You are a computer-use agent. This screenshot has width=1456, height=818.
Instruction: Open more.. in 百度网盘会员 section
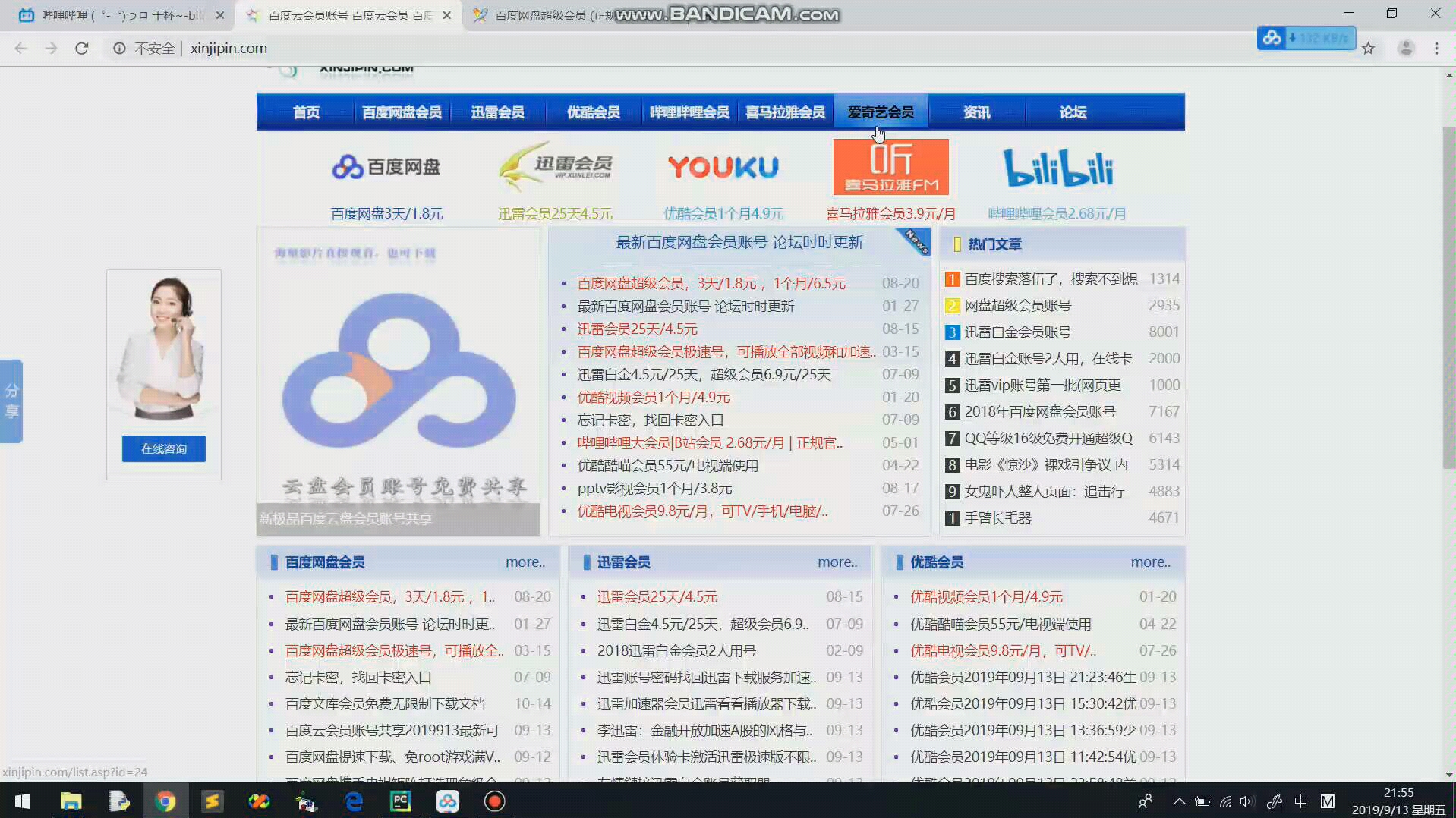click(x=525, y=562)
